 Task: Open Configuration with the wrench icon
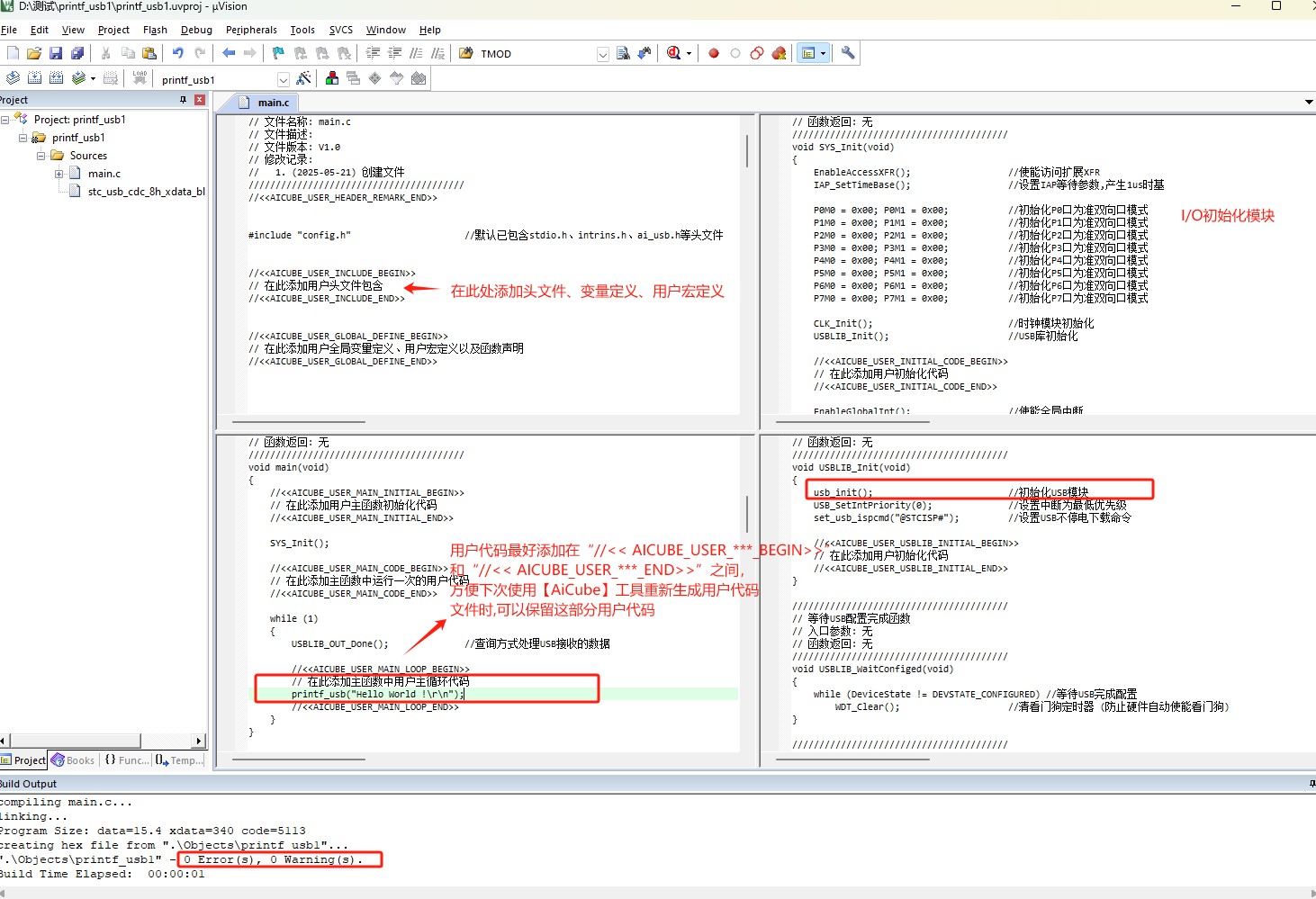[848, 53]
